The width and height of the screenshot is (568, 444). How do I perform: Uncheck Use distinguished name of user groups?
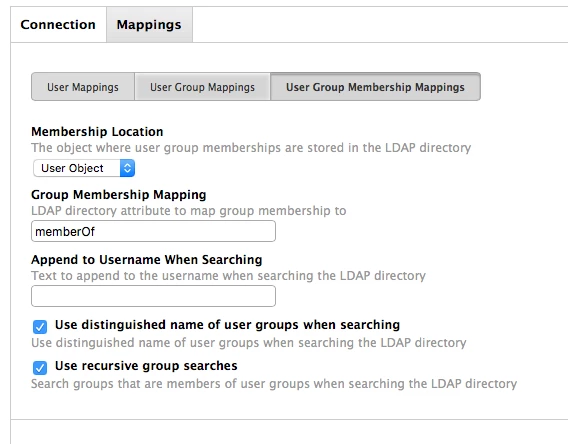tap(40, 327)
